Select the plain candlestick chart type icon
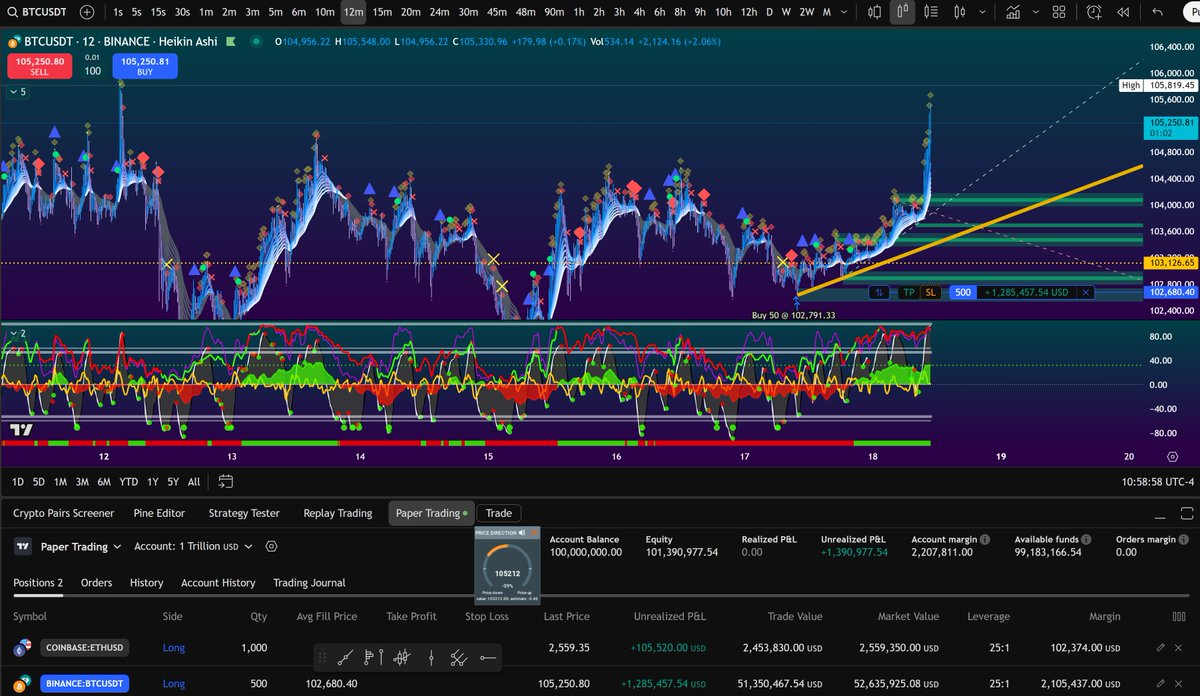Screen dimensions: 1200x696 960,12
